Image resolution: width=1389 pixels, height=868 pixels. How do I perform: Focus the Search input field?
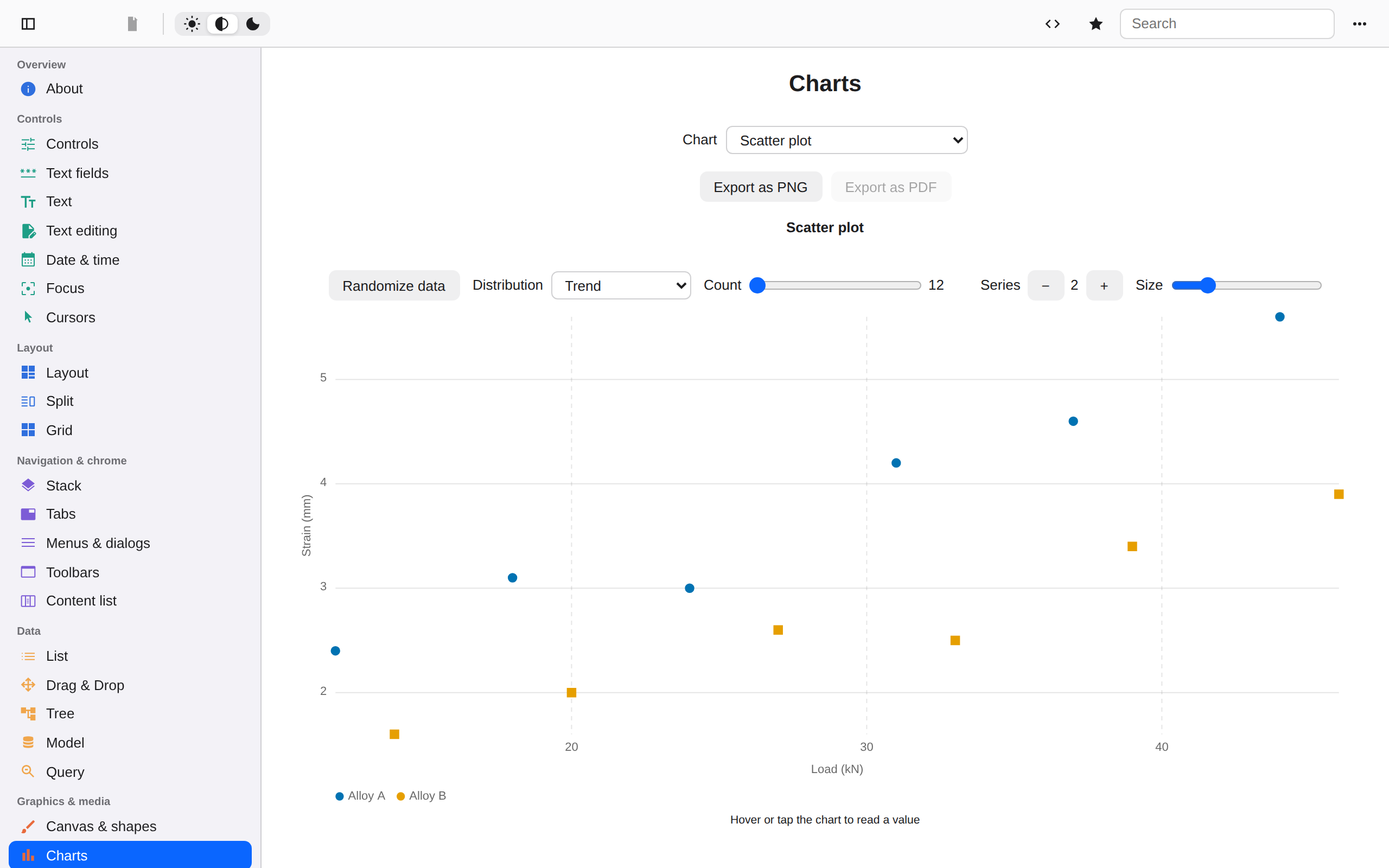coord(1227,23)
